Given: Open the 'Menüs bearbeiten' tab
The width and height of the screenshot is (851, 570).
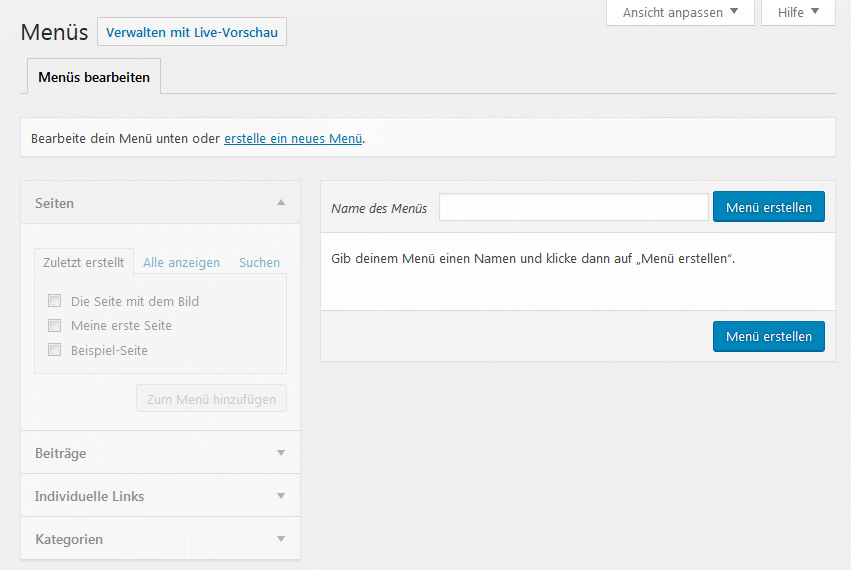Looking at the screenshot, I should pyautogui.click(x=94, y=77).
